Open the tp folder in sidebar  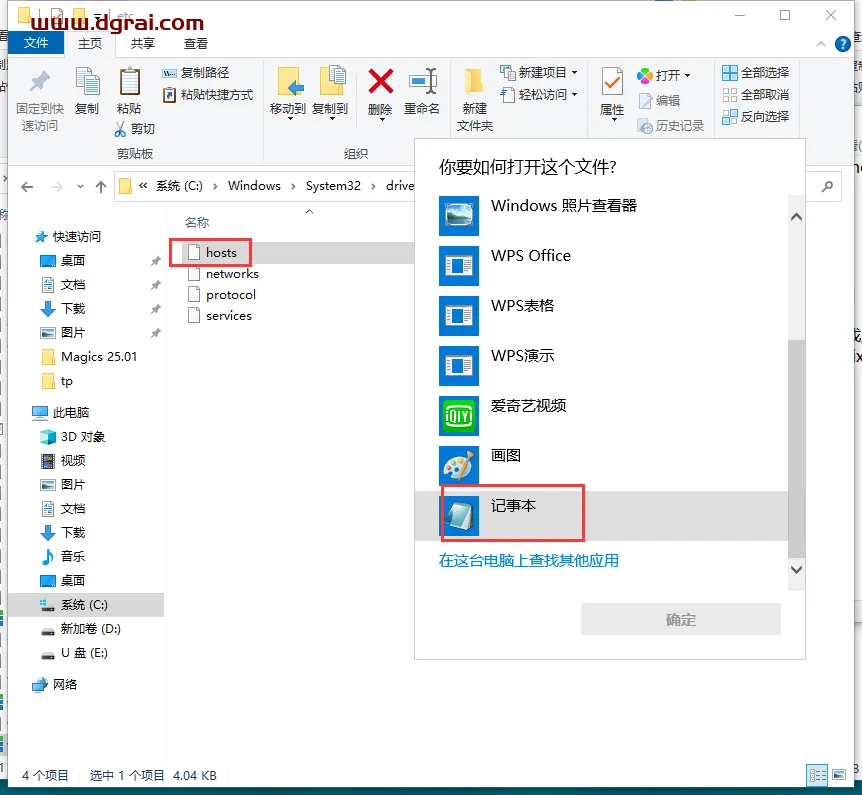click(x=57, y=381)
